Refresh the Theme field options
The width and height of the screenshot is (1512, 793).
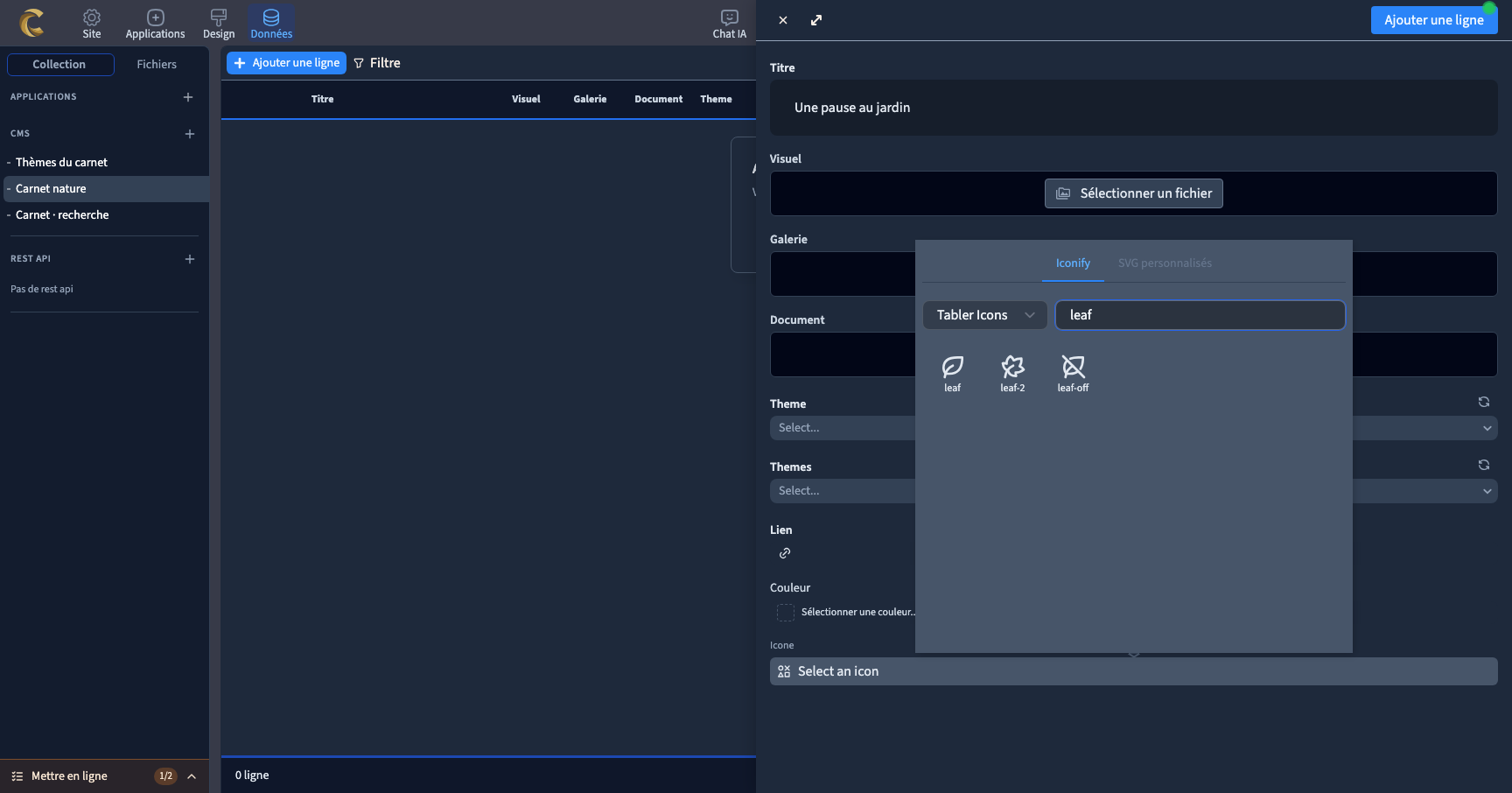(1484, 402)
